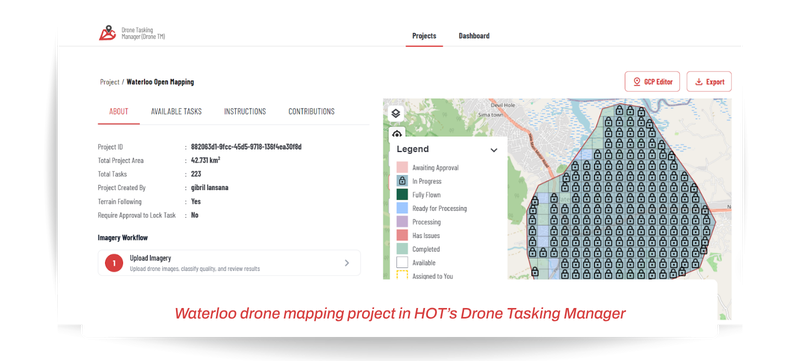Click the Available legend swatch
The width and height of the screenshot is (800, 361).
click(402, 263)
